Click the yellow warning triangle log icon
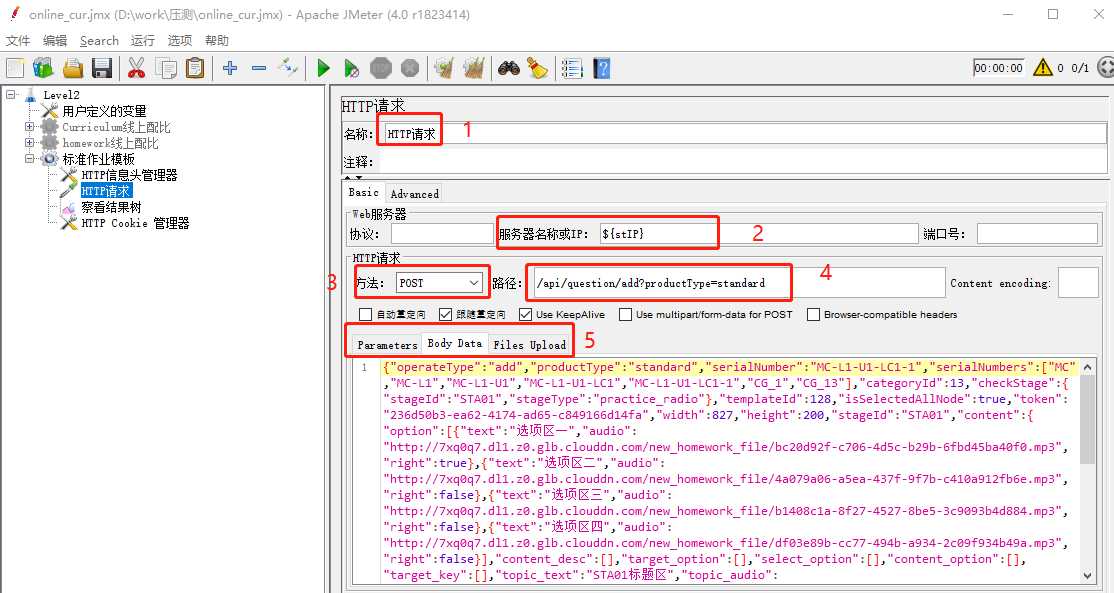Image resolution: width=1114 pixels, height=593 pixels. click(x=1042, y=67)
